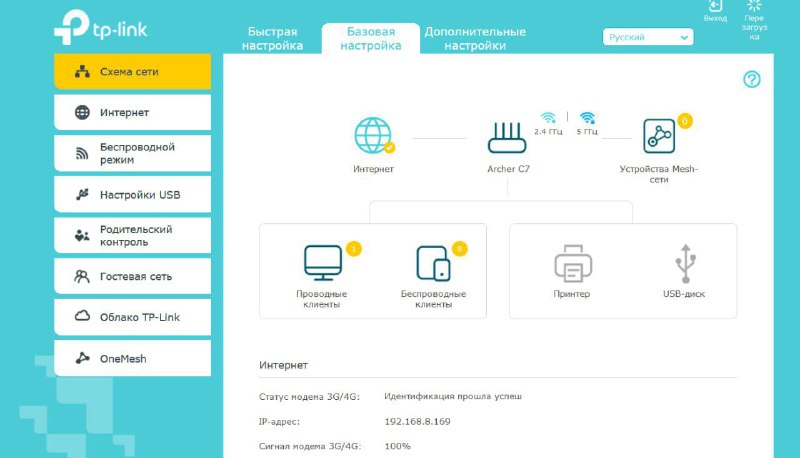Click the Интернет globe icon in diagram
Screen dimensions: 800x458
pyautogui.click(x=373, y=135)
